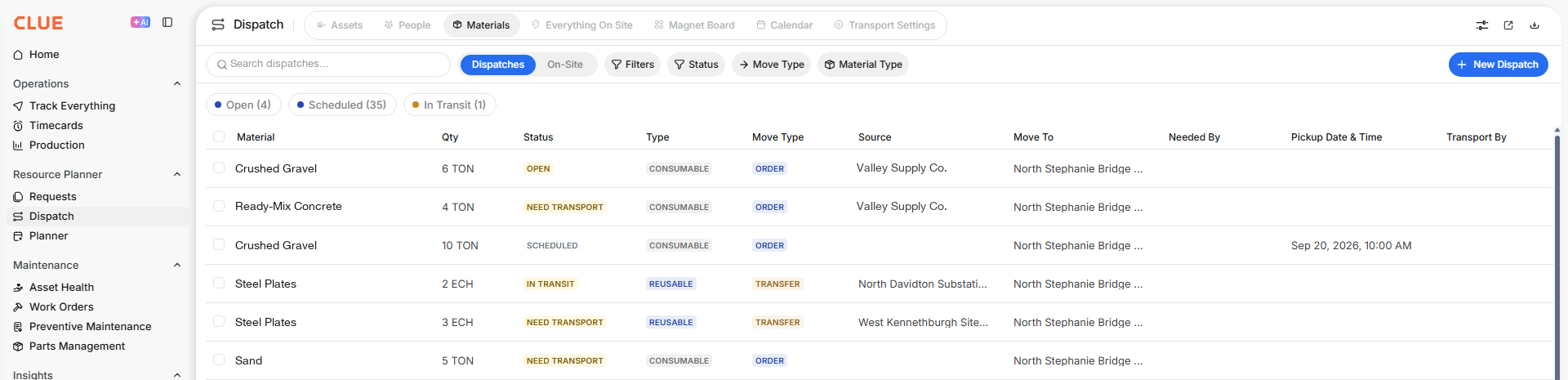Click the search magnifier icon
This screenshot has height=380, width=1568.
222,65
